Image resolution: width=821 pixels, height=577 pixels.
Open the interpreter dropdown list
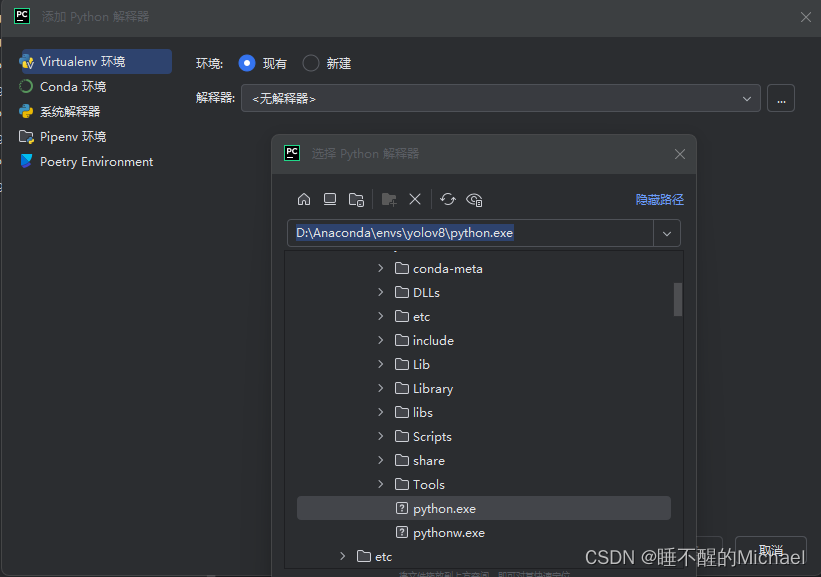(x=747, y=98)
